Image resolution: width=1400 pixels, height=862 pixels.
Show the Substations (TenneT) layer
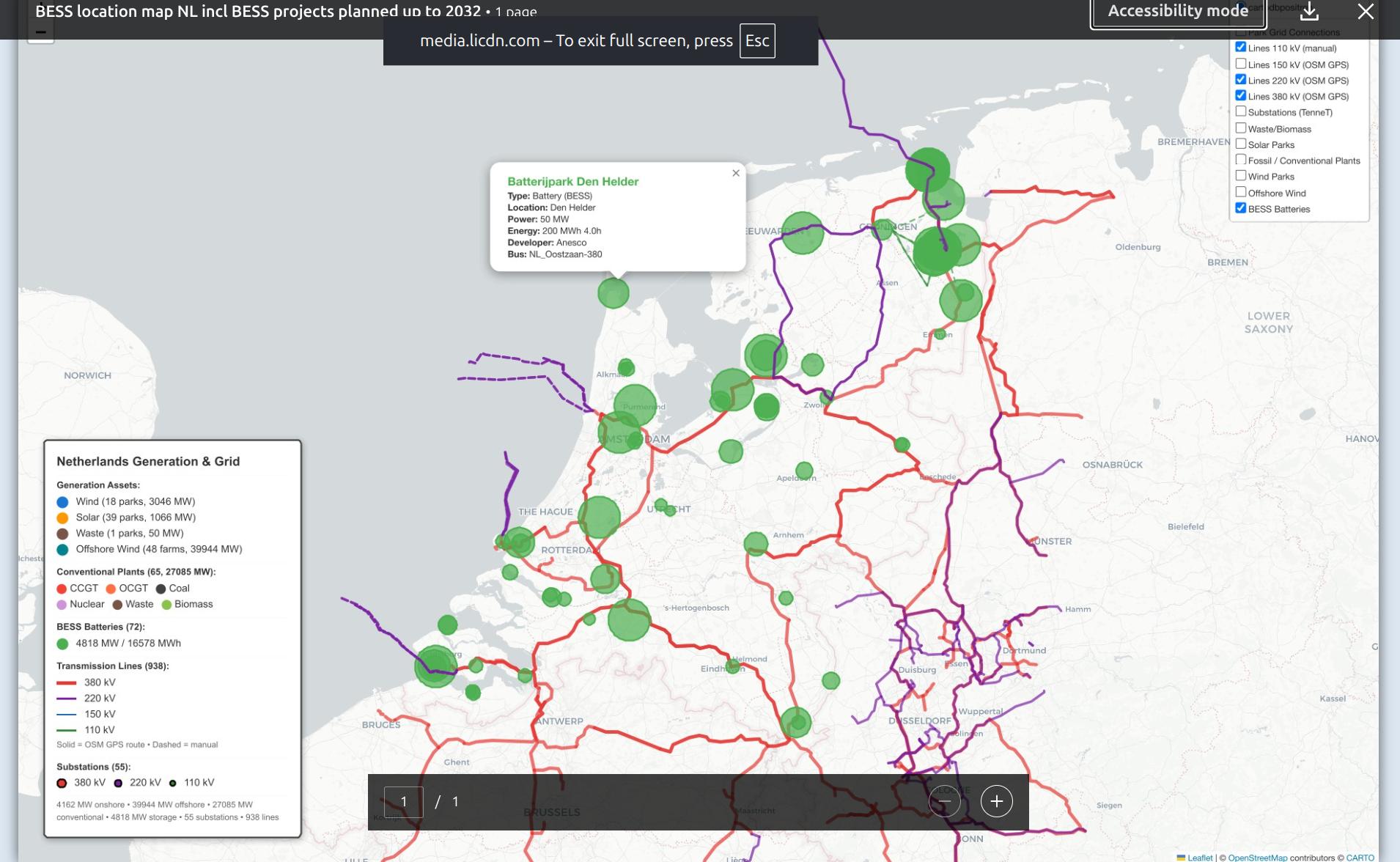pyautogui.click(x=1240, y=111)
